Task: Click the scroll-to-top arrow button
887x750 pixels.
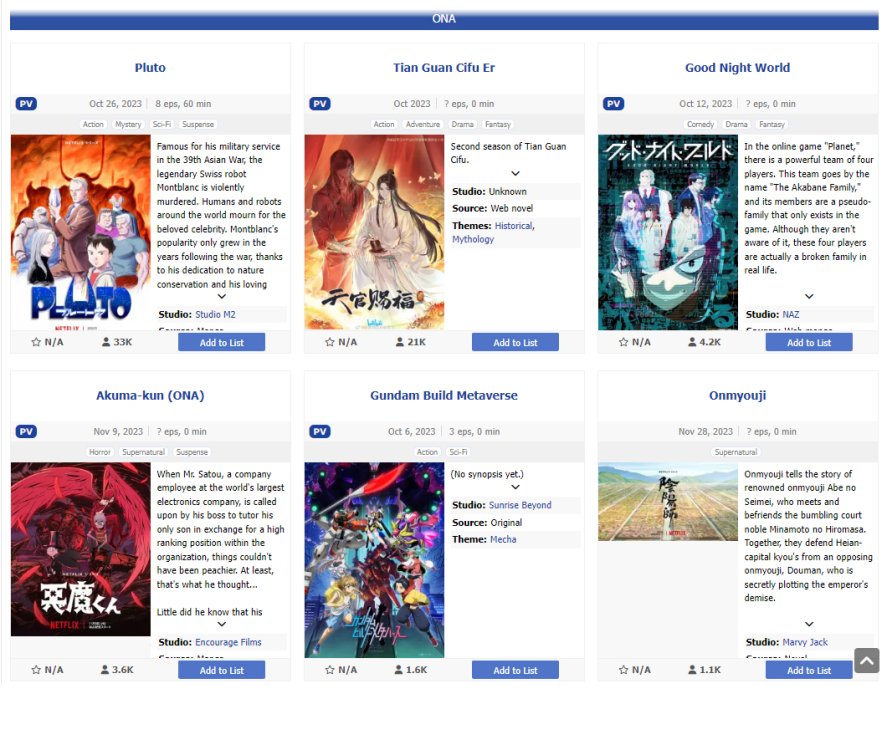Action: pyautogui.click(x=866, y=660)
